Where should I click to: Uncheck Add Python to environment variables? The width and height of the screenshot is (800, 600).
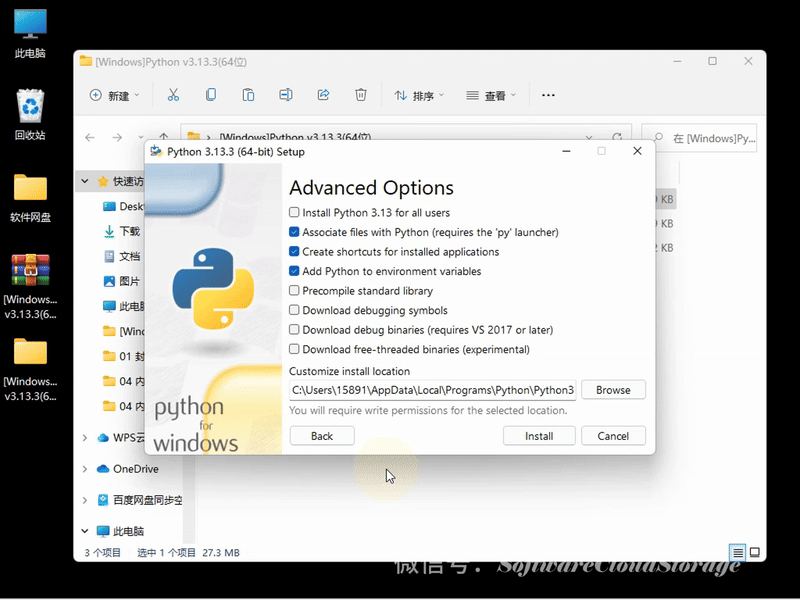coord(294,271)
